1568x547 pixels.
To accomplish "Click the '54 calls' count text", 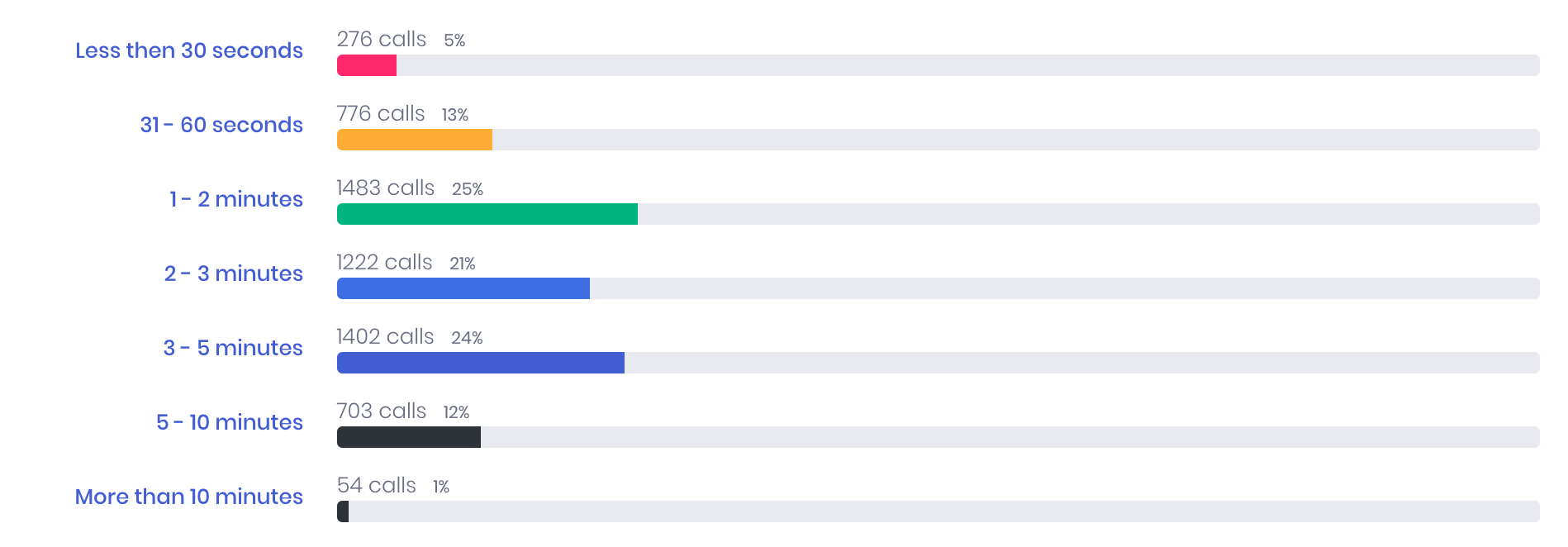I will [377, 485].
